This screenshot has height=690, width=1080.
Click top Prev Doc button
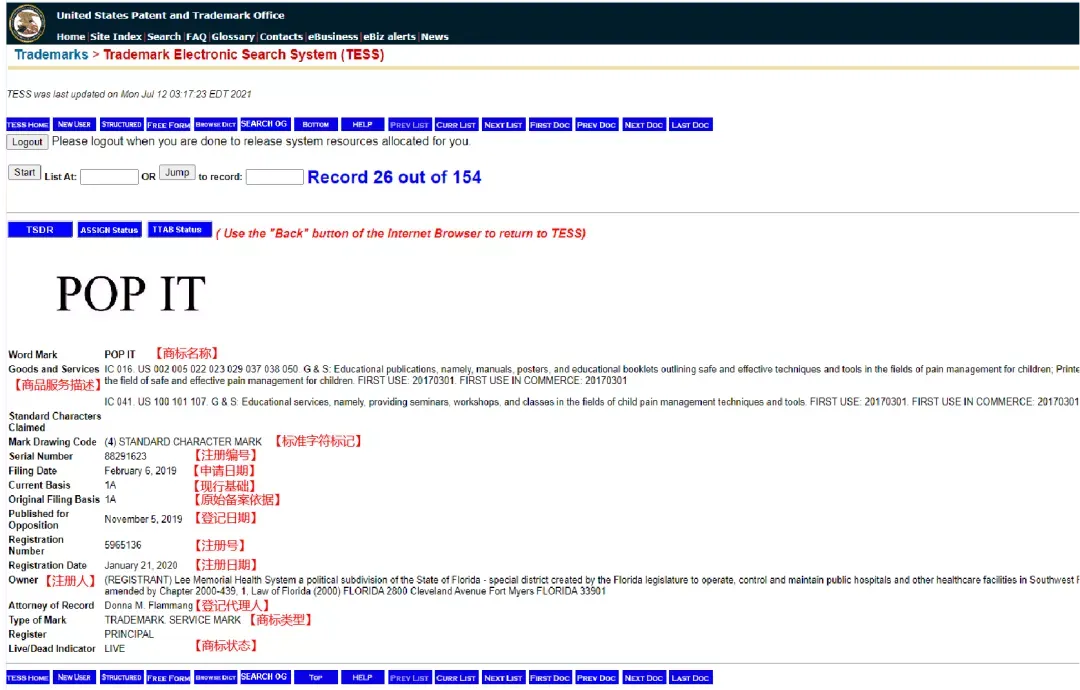point(597,125)
